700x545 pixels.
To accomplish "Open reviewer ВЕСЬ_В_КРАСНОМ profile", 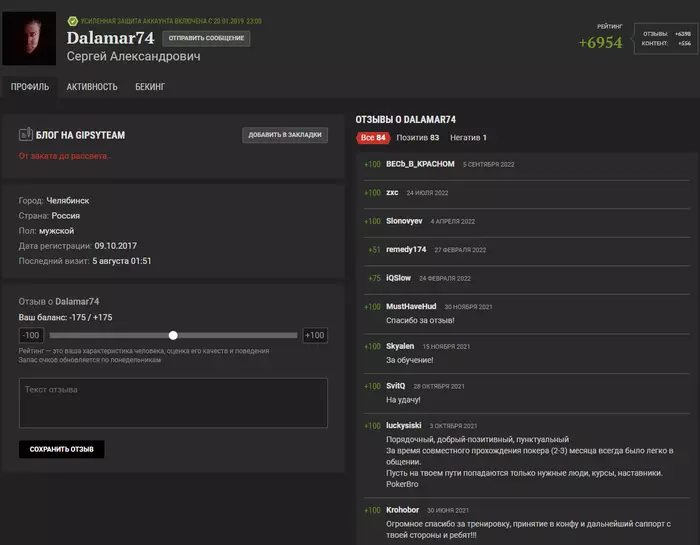I will tap(420, 164).
